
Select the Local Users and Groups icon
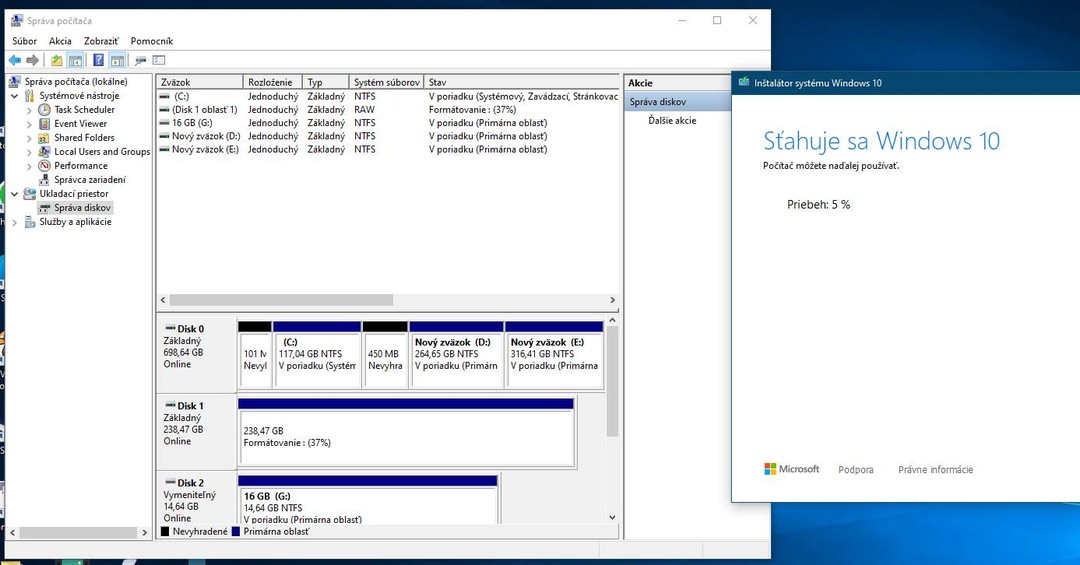click(45, 152)
